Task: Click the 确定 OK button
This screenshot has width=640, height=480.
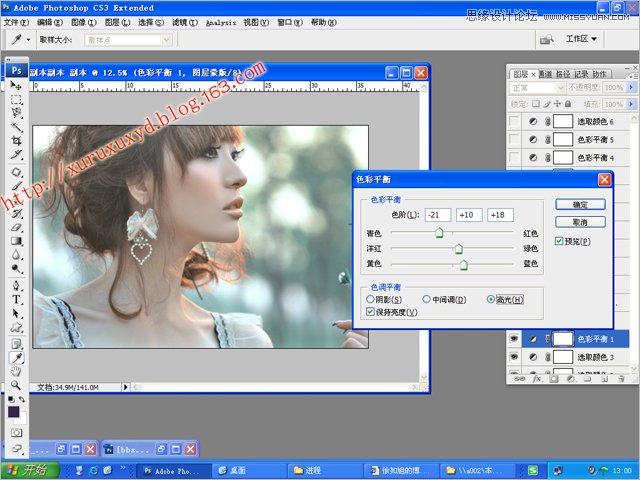Action: [580, 204]
